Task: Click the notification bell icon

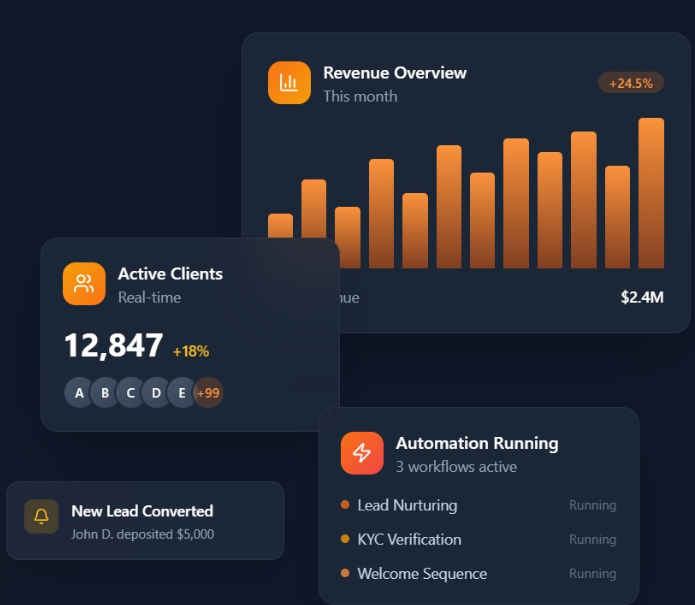Action: (x=41, y=517)
